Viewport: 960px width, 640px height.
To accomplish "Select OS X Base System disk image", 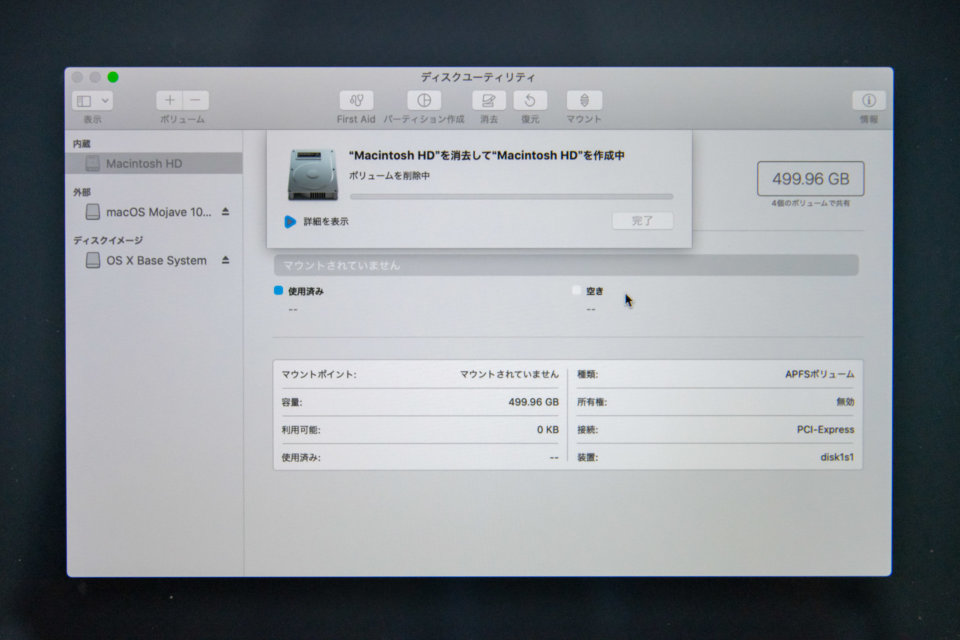I will coord(154,260).
